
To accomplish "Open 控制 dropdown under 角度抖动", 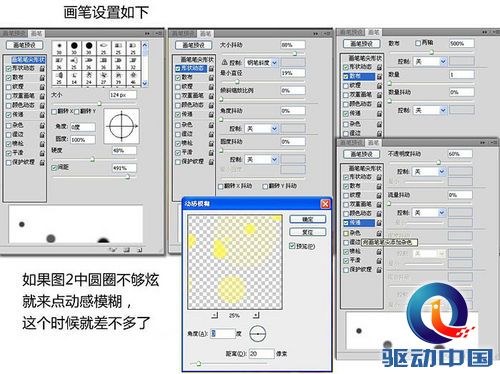I will coord(261,129).
